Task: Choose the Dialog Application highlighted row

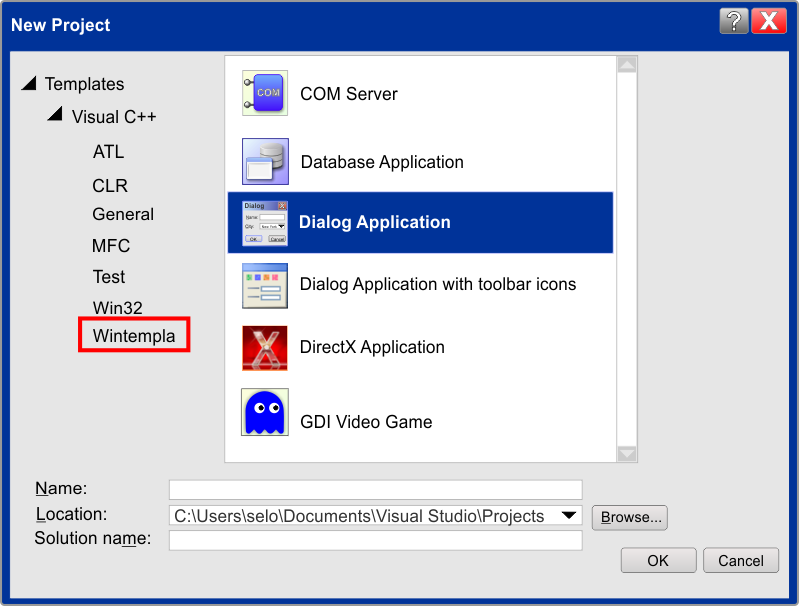Action: click(x=420, y=222)
